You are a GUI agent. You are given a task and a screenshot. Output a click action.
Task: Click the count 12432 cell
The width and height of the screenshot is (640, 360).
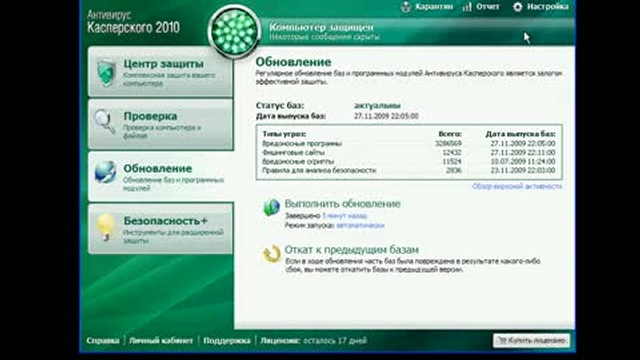coord(452,153)
